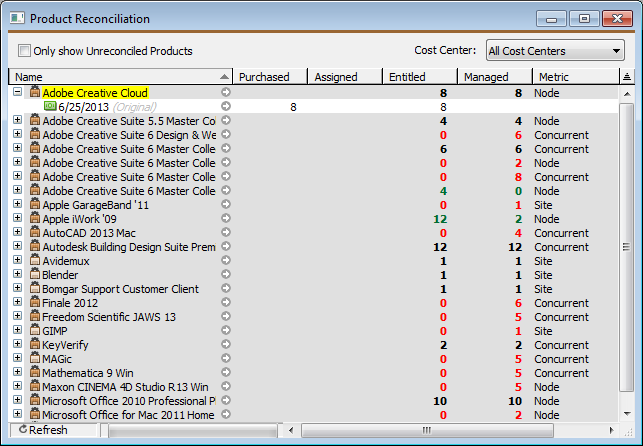Sort by the Purchased column header
Image resolution: width=643 pixels, height=446 pixels.
point(270,77)
